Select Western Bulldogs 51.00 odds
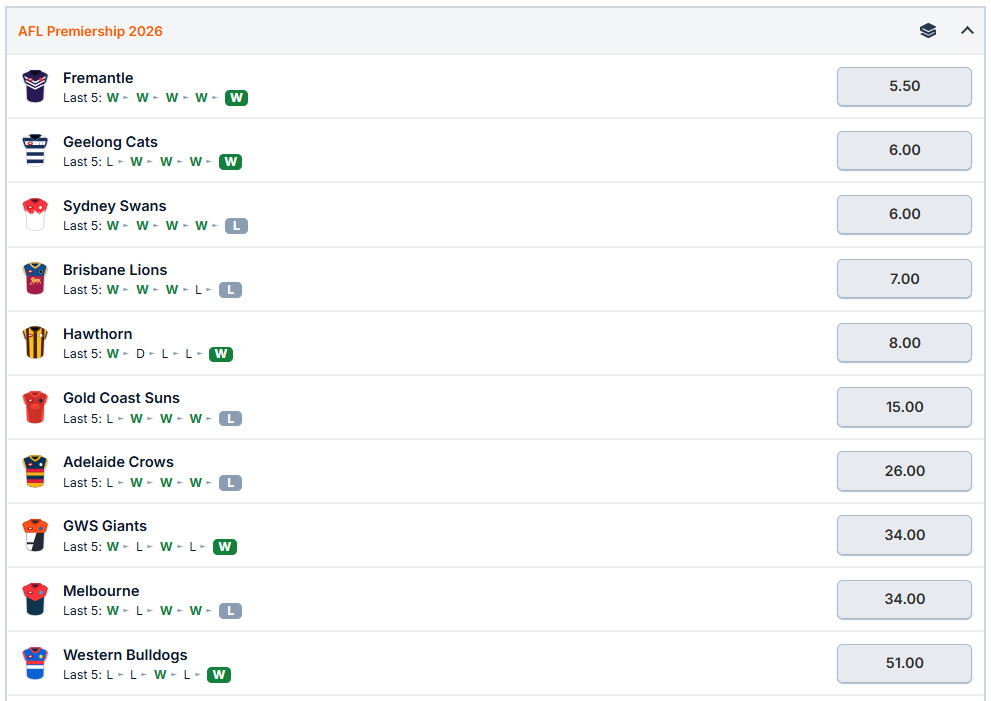Viewport: 991px width, 701px height. tap(904, 663)
